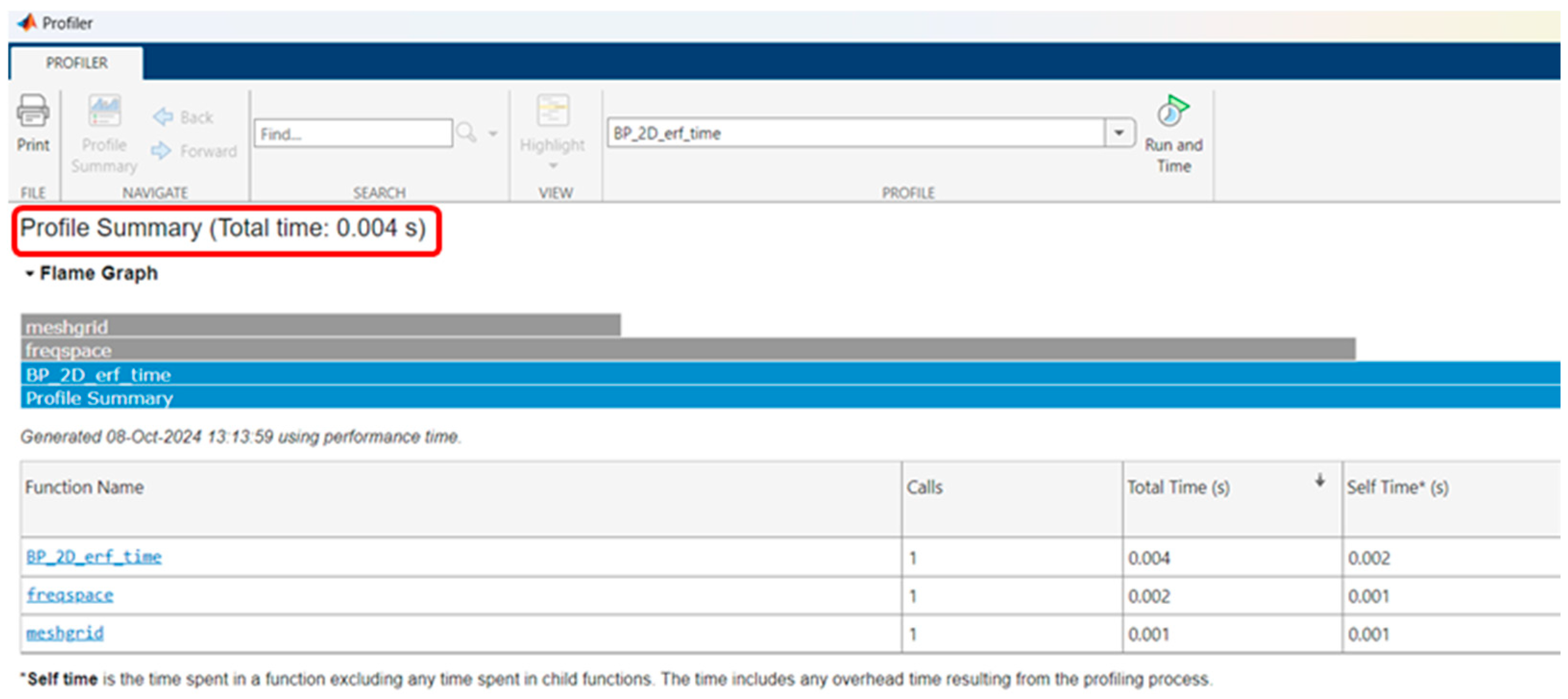This screenshot has height=699, width=1568.
Task: Click the MATLAB logo in title bar
Action: (x=27, y=23)
